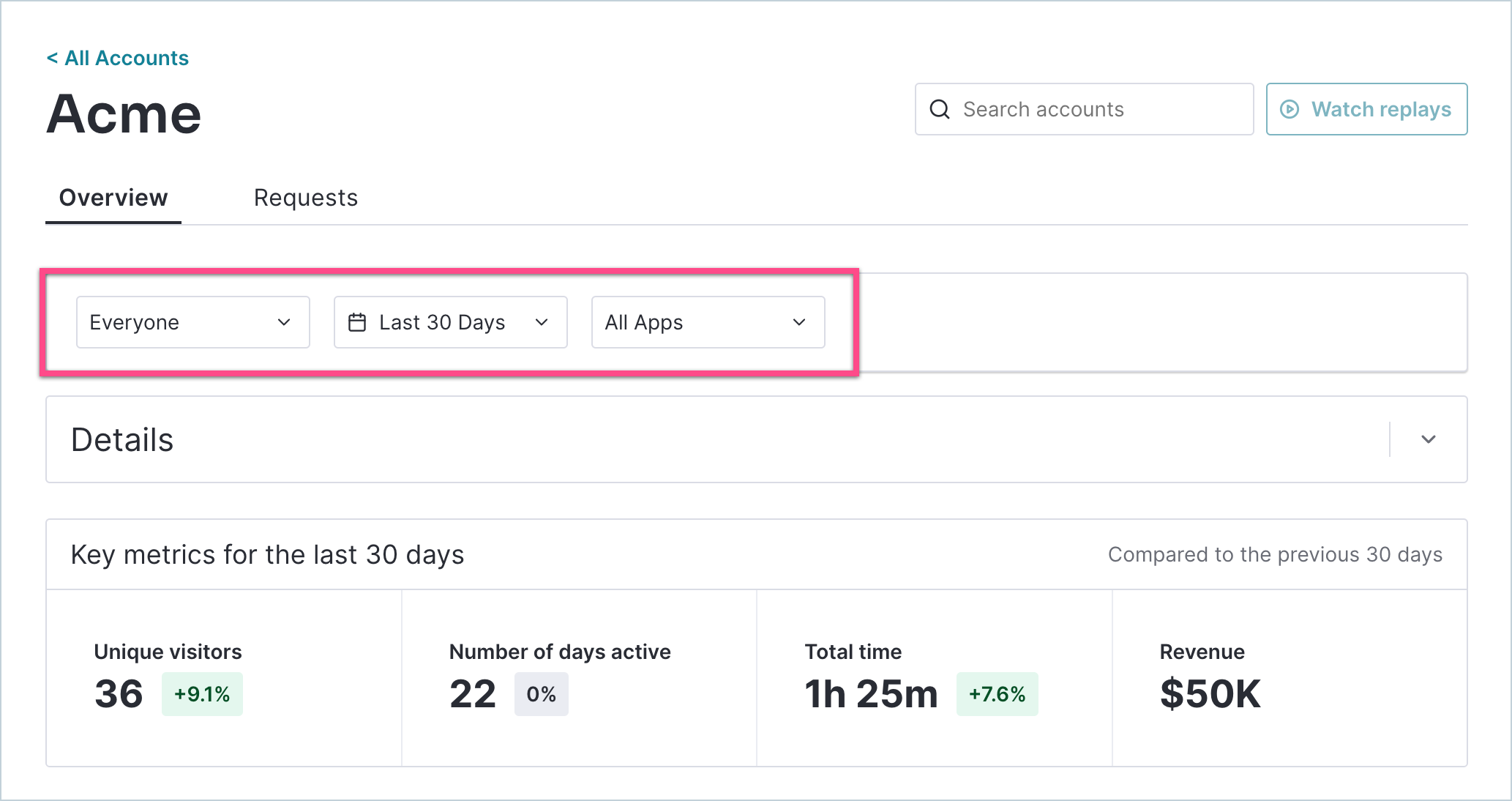Viewport: 1512px width, 801px height.
Task: Click the 0% change badge
Action: (542, 694)
